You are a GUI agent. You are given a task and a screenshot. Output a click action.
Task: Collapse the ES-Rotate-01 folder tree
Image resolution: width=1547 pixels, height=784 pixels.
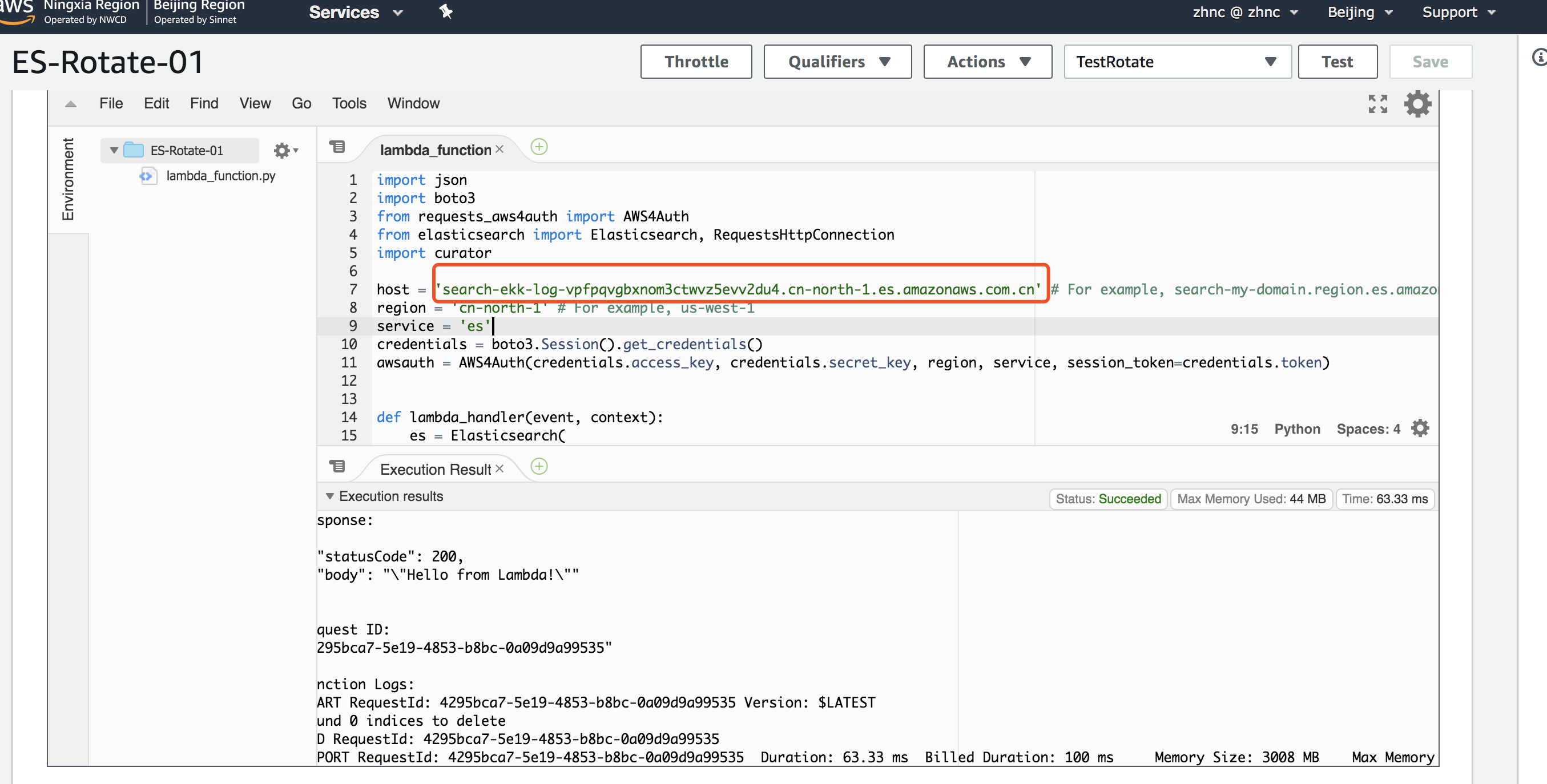pyautogui.click(x=113, y=150)
